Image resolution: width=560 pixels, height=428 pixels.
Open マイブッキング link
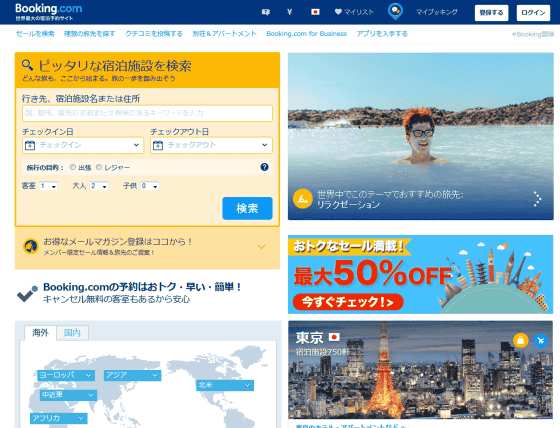click(436, 12)
